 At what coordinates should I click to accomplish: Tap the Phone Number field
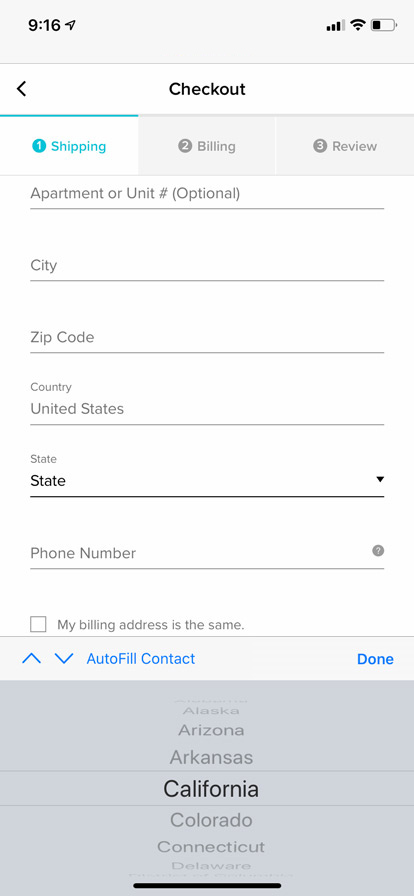207,553
